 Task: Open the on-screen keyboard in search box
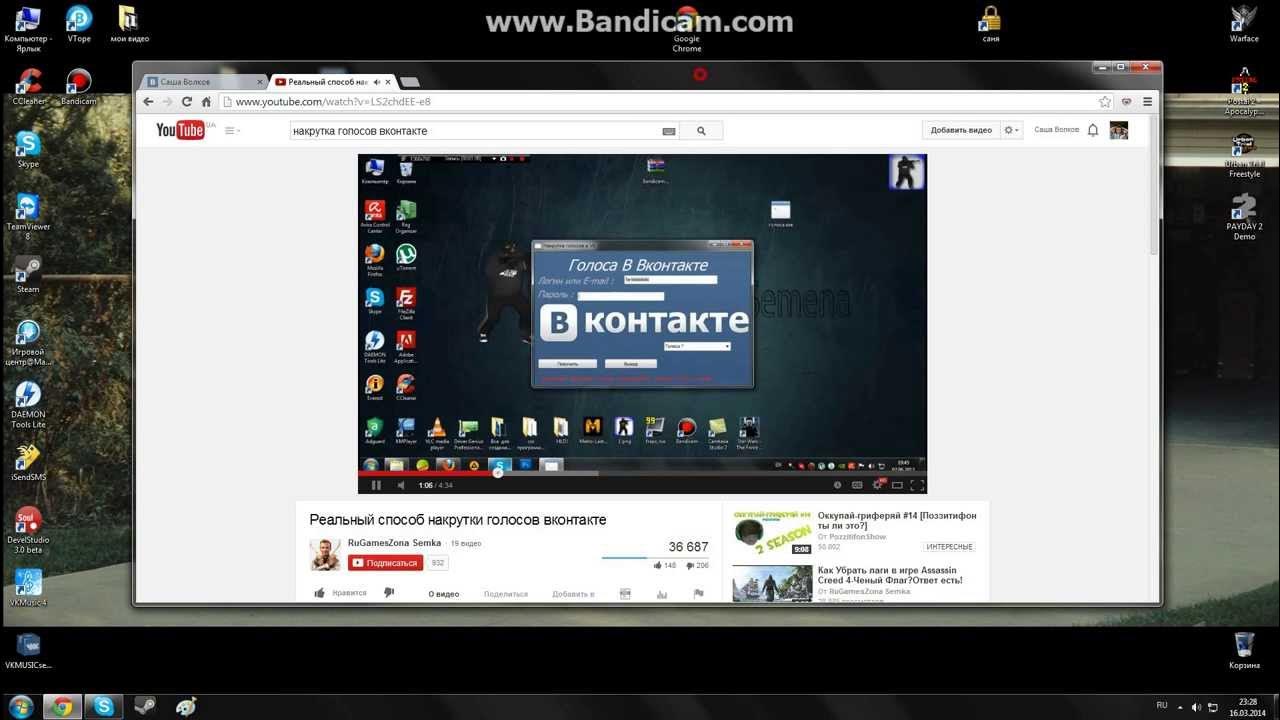point(669,131)
